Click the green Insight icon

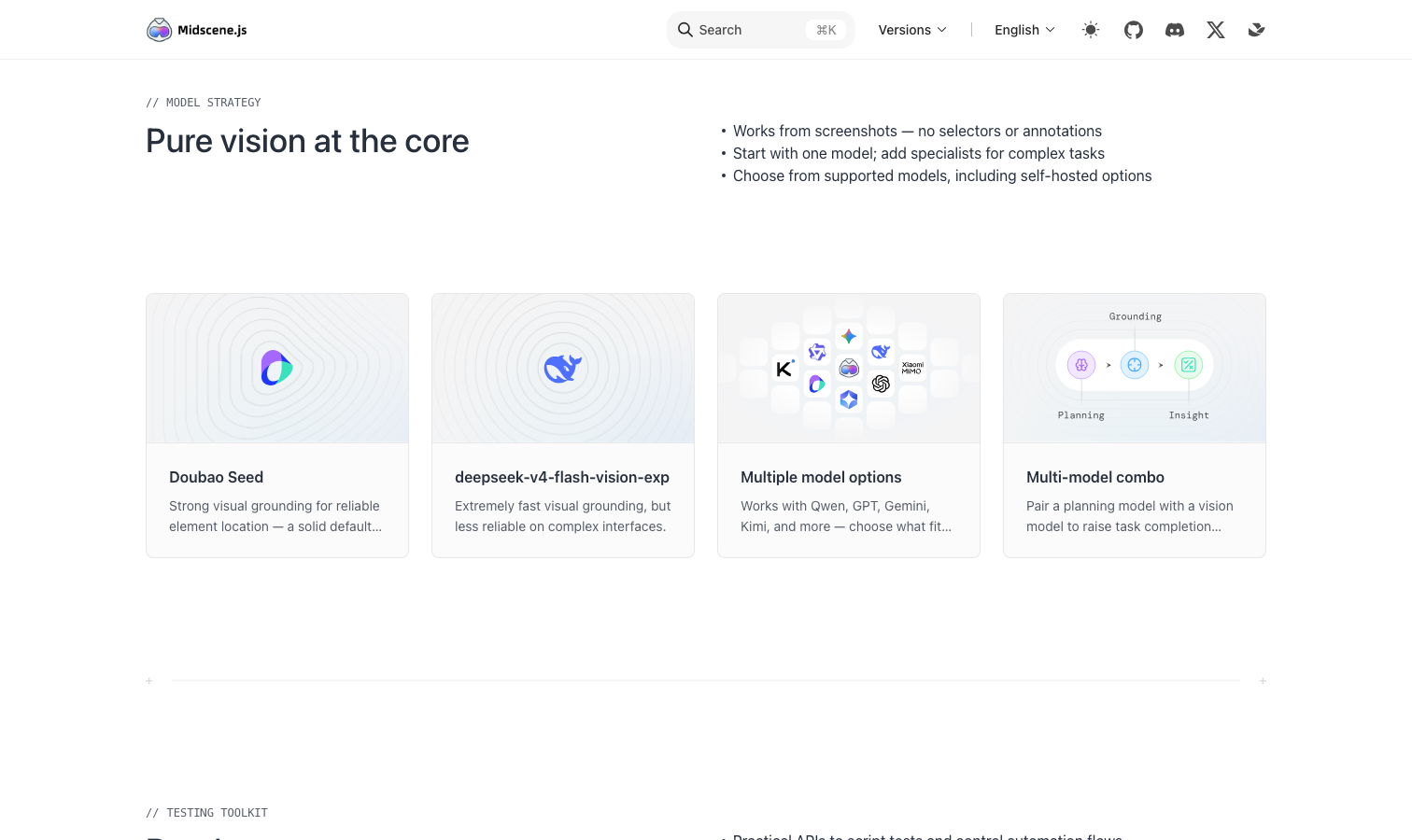(1189, 365)
